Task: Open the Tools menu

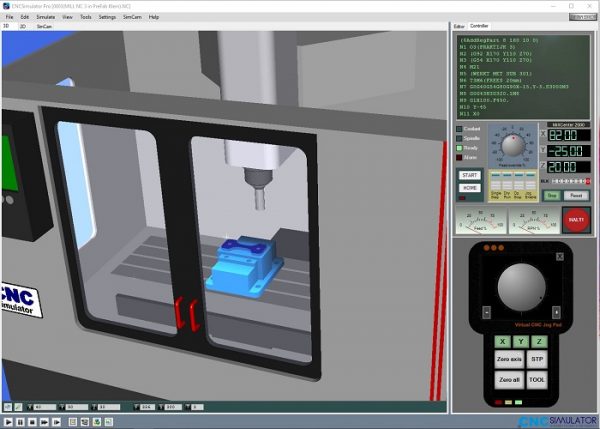Action: (x=86, y=17)
